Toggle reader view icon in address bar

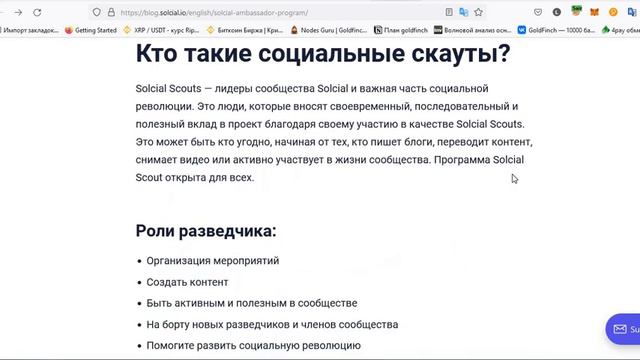click(x=449, y=12)
